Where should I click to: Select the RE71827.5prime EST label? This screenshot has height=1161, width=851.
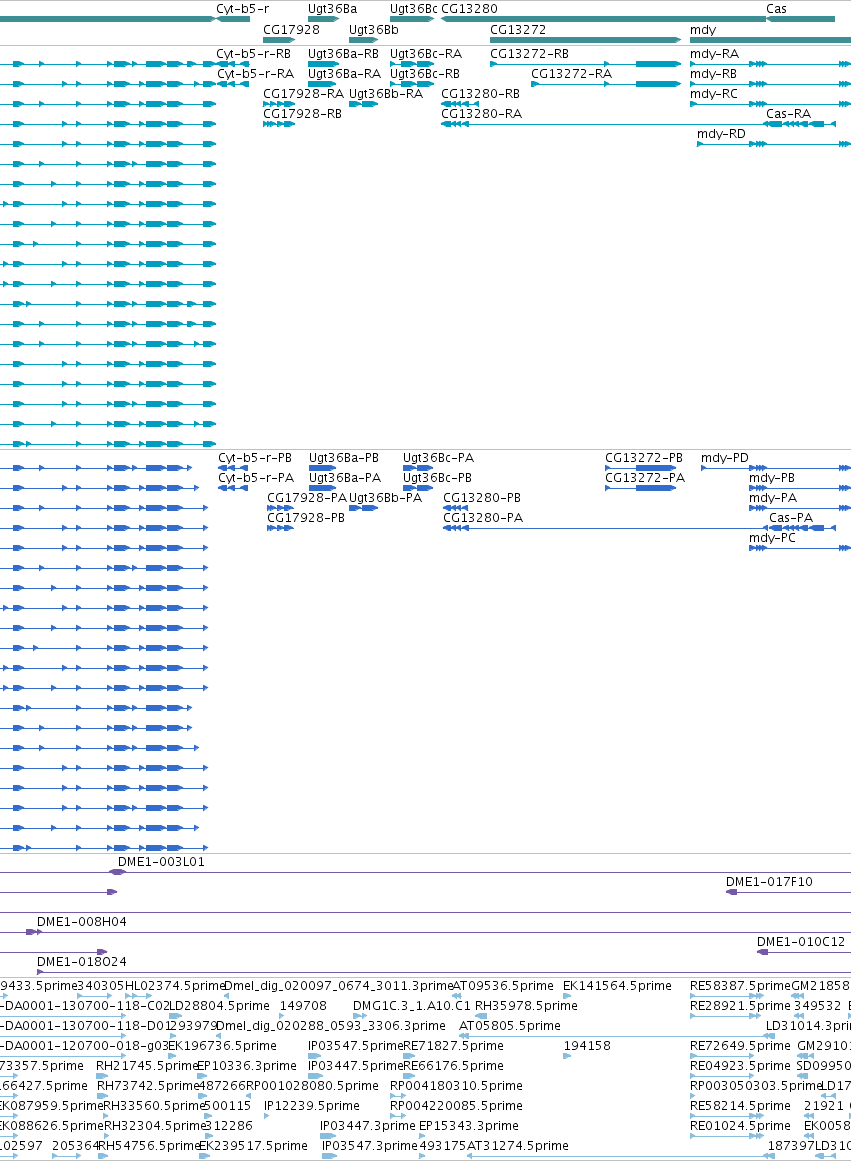[x=453, y=1046]
